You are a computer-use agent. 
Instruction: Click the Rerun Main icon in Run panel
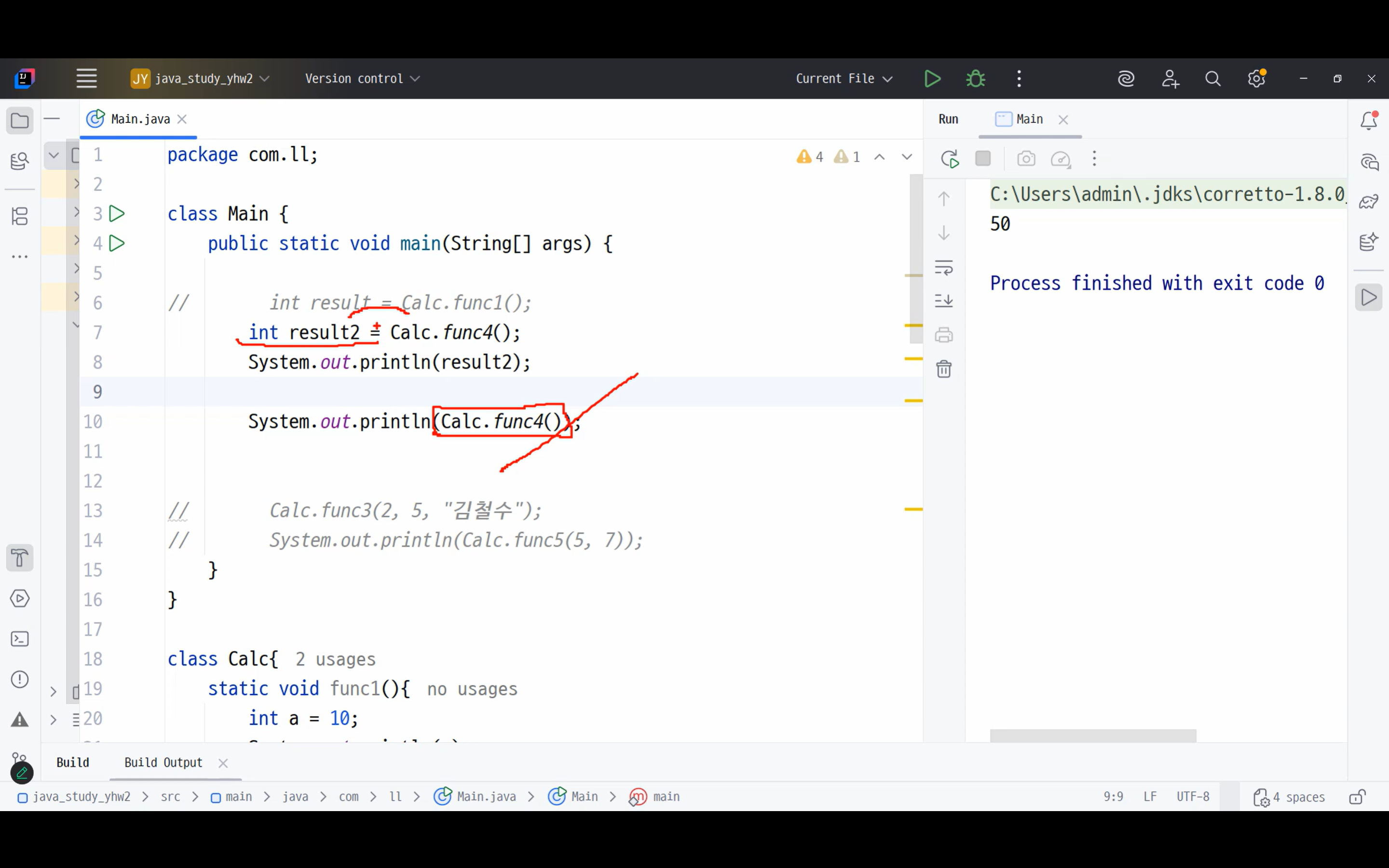coord(950,159)
